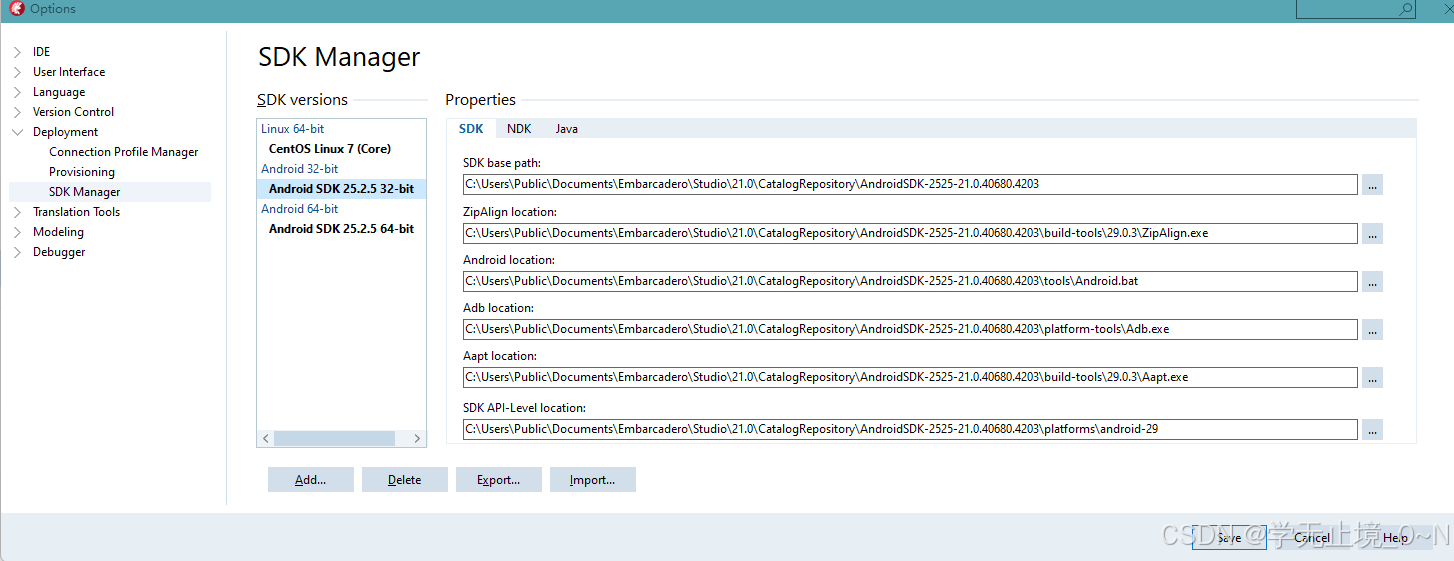This screenshot has width=1454, height=561.
Task: Expand the Debugger tree node
Action: pyautogui.click(x=17, y=252)
